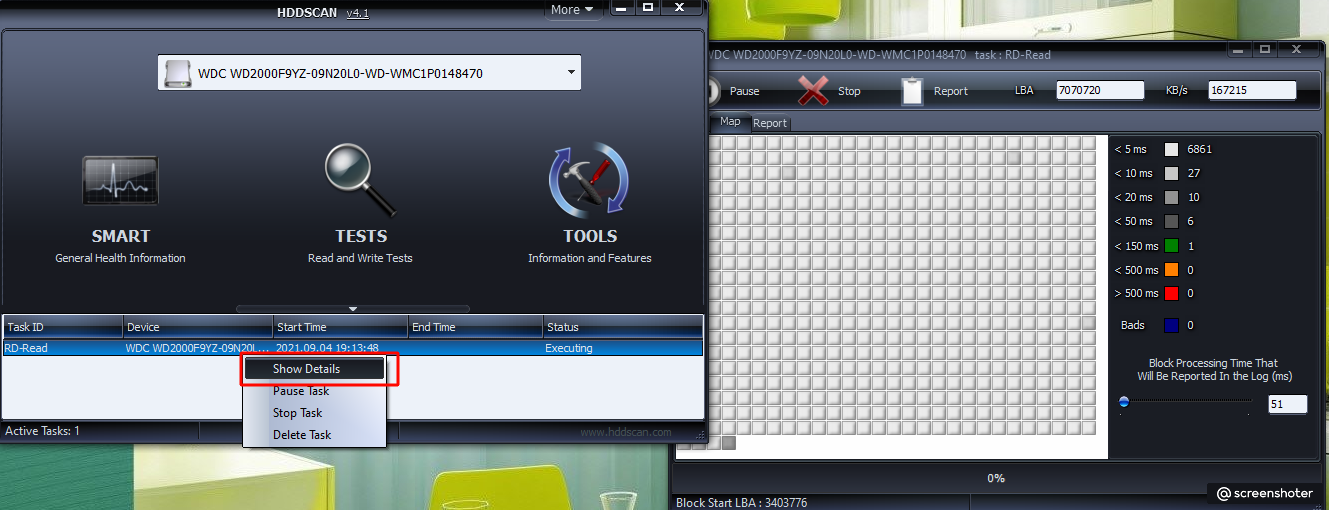Click the 0% scan progress bar
This screenshot has width=1329, height=510.
(996, 478)
